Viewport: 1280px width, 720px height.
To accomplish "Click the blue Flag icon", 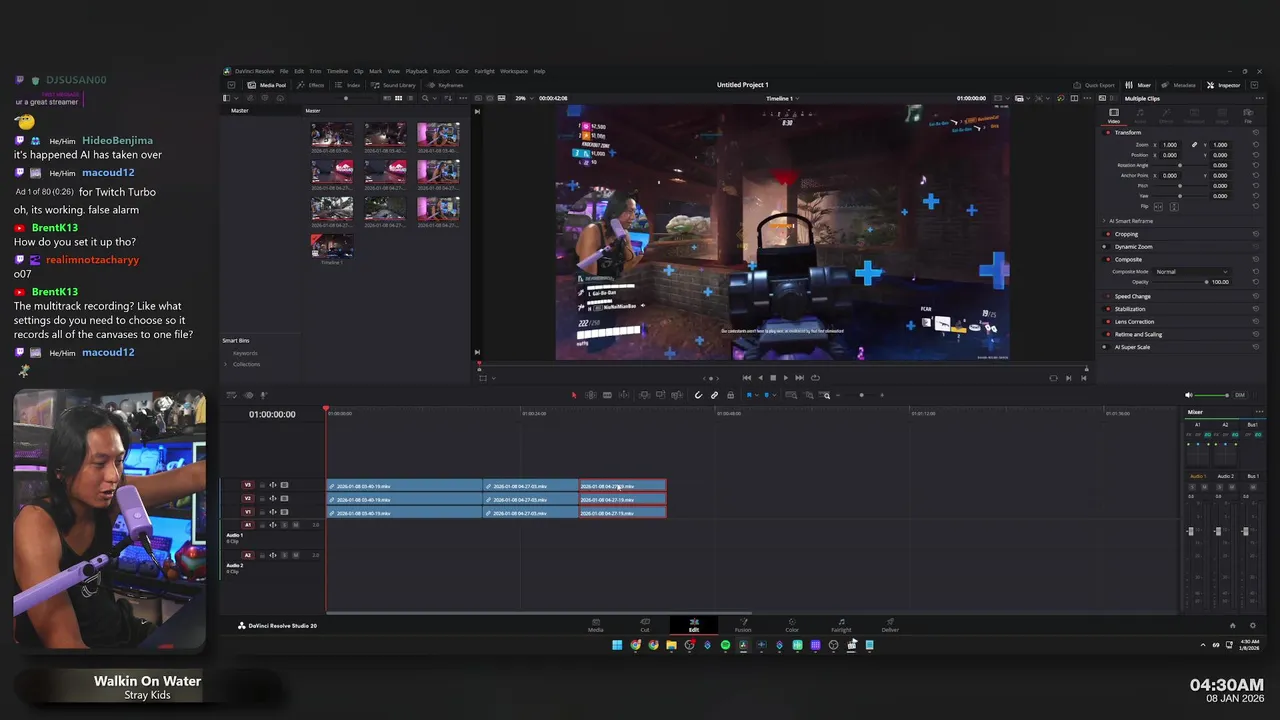I will [749, 395].
